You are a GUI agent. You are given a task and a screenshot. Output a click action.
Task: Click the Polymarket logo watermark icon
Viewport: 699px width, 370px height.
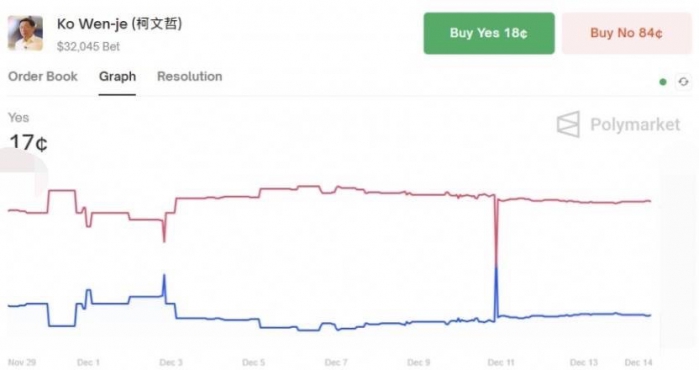(x=568, y=124)
